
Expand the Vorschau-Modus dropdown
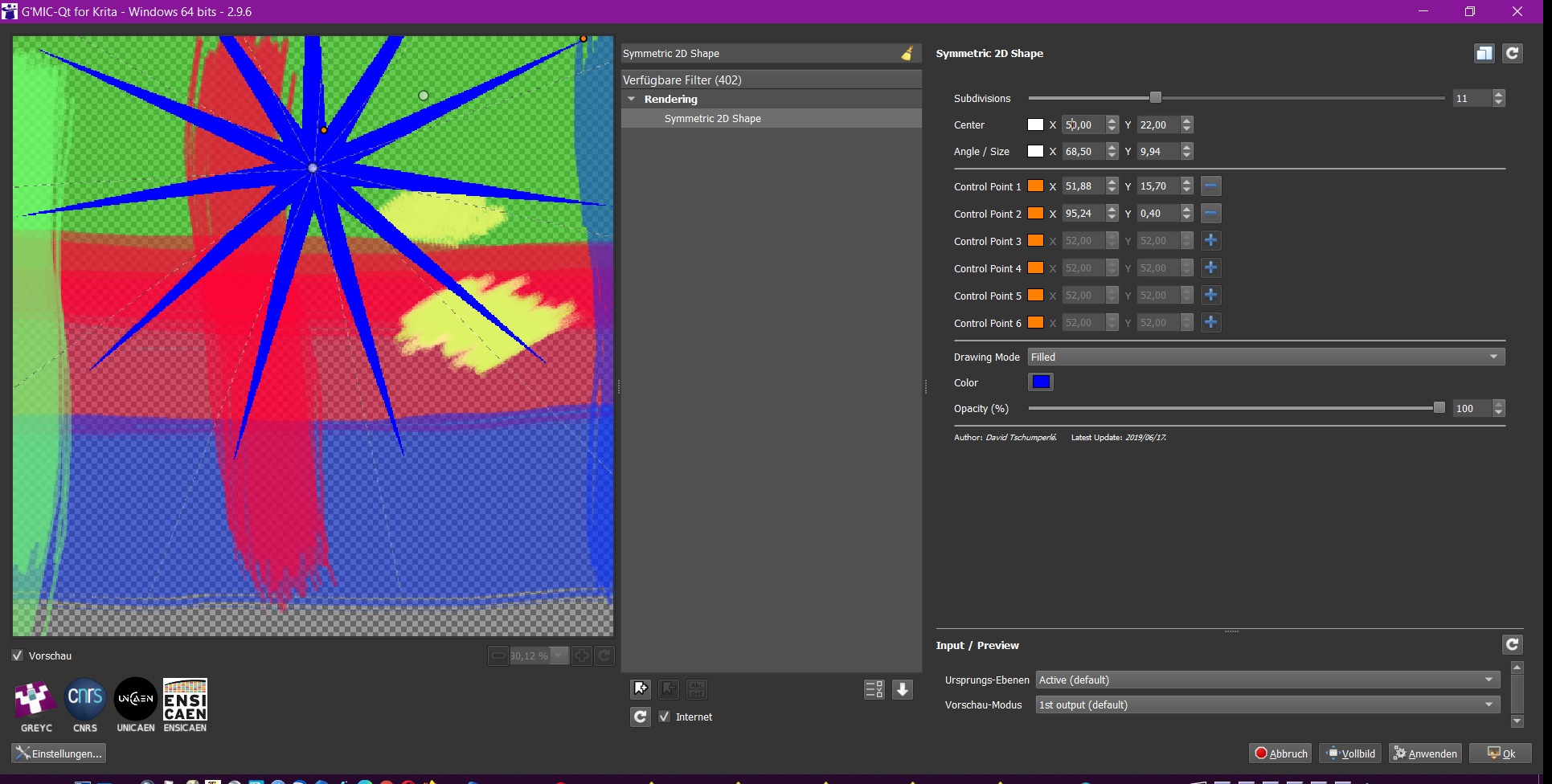point(1267,704)
